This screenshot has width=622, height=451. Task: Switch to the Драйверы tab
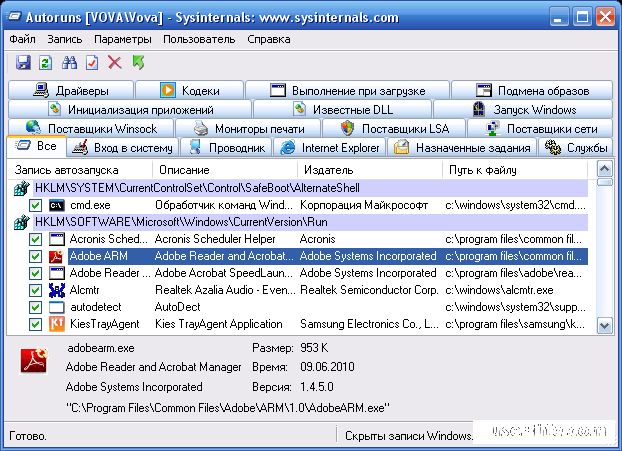pos(71,90)
